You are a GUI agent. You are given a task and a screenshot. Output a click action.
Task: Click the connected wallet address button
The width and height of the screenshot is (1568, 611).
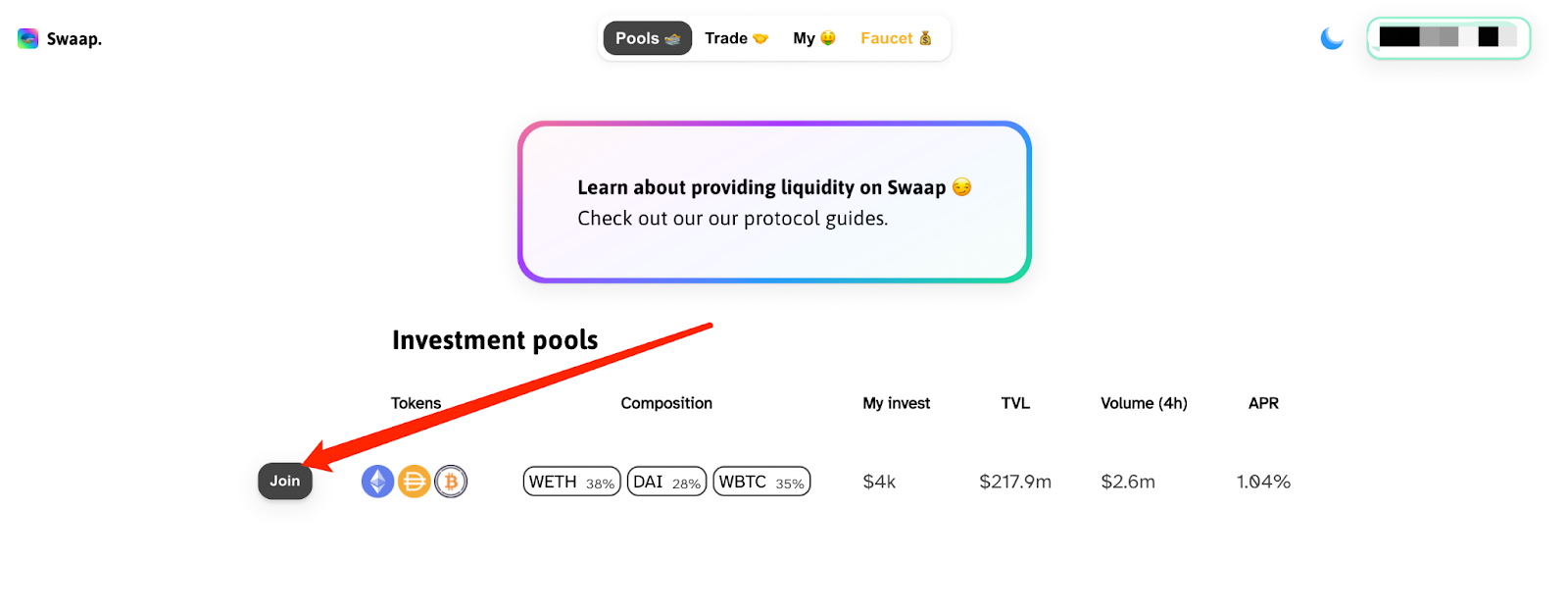coord(1448,37)
